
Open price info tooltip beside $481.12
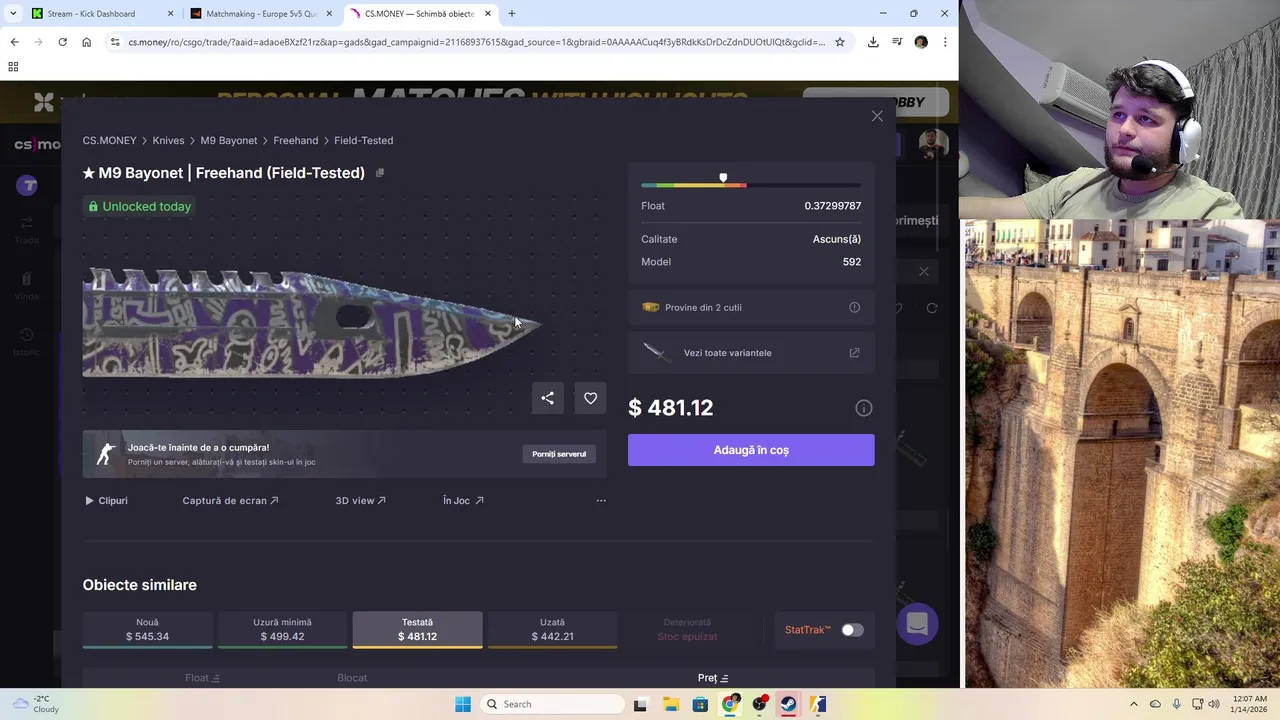(864, 408)
